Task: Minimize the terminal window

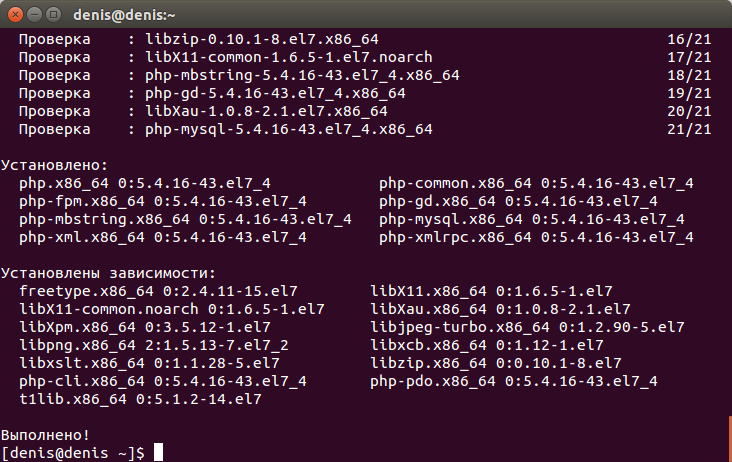Action: pyautogui.click(x=35, y=15)
